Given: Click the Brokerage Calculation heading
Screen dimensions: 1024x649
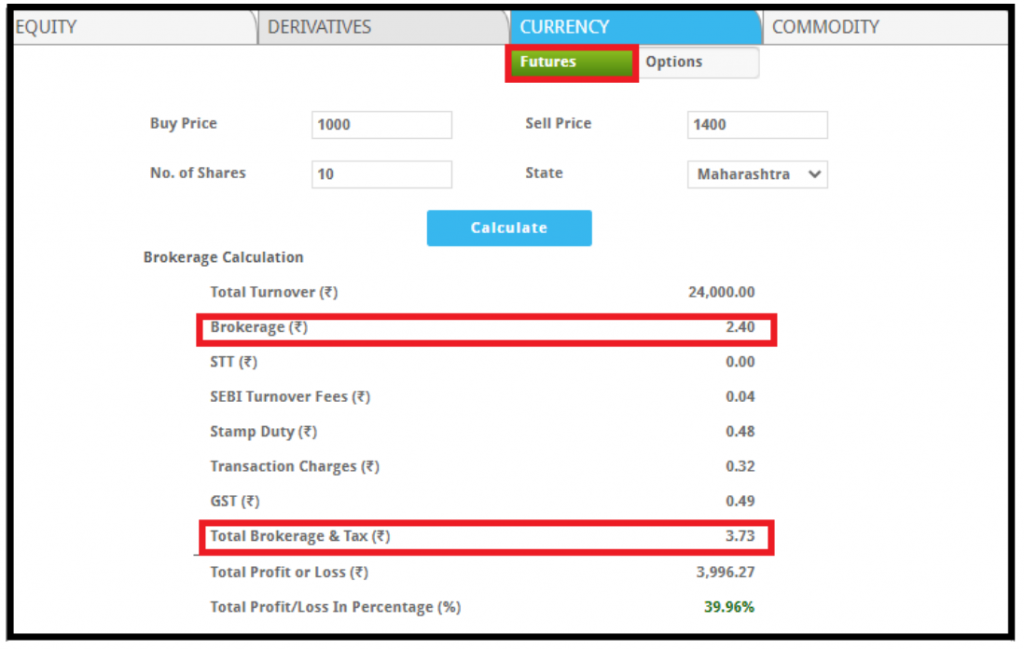Looking at the screenshot, I should pos(223,257).
